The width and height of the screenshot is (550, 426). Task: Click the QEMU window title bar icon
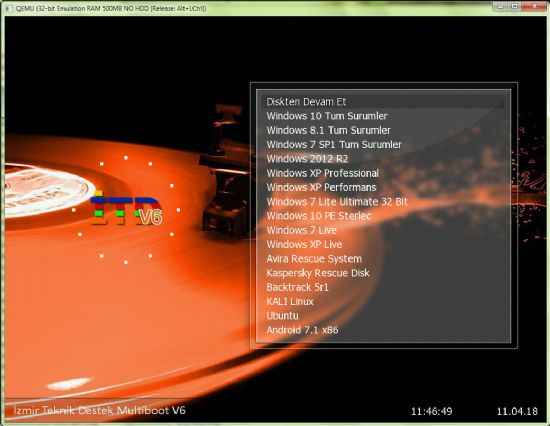pyautogui.click(x=8, y=8)
